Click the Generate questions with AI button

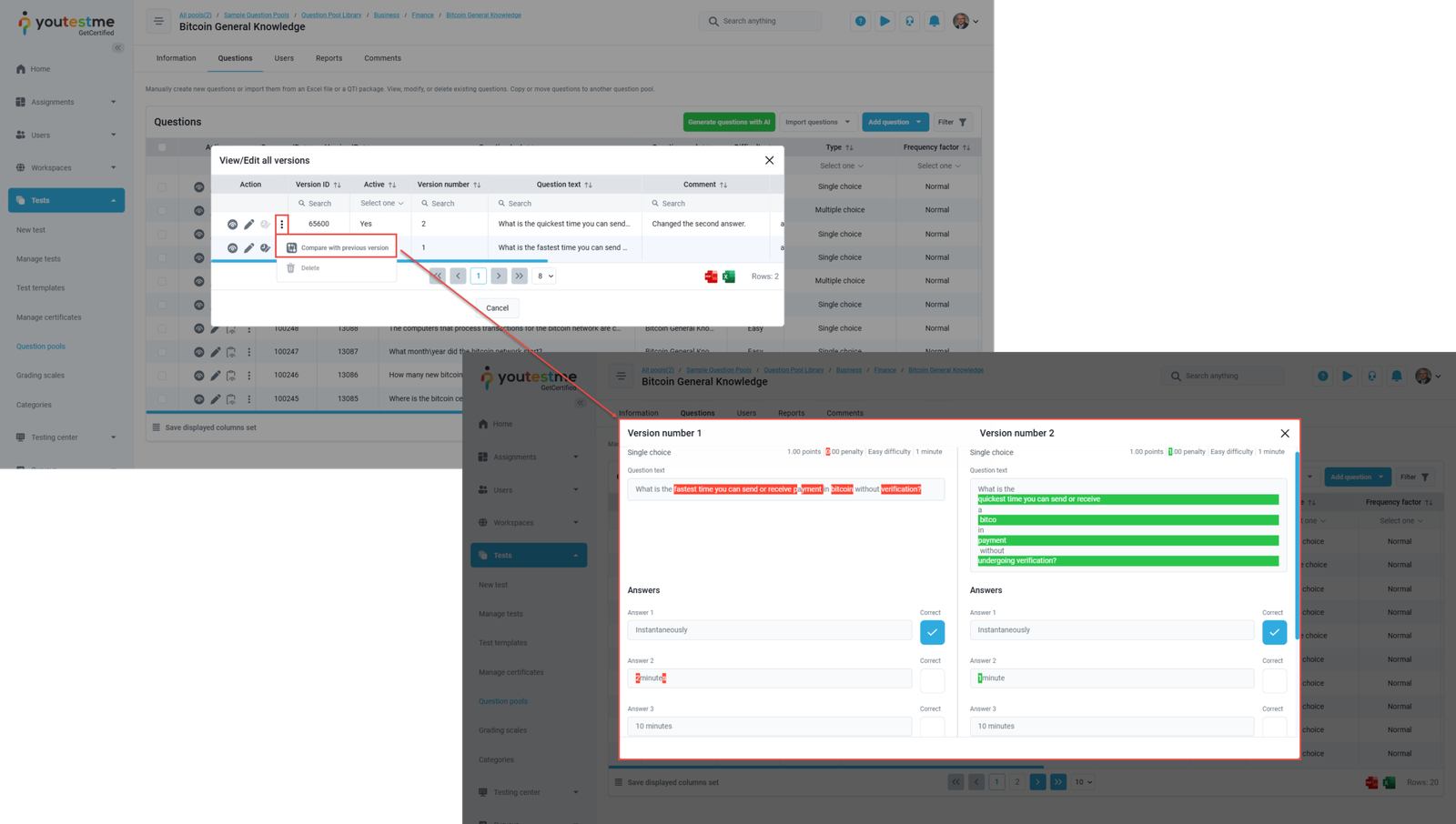(728, 122)
